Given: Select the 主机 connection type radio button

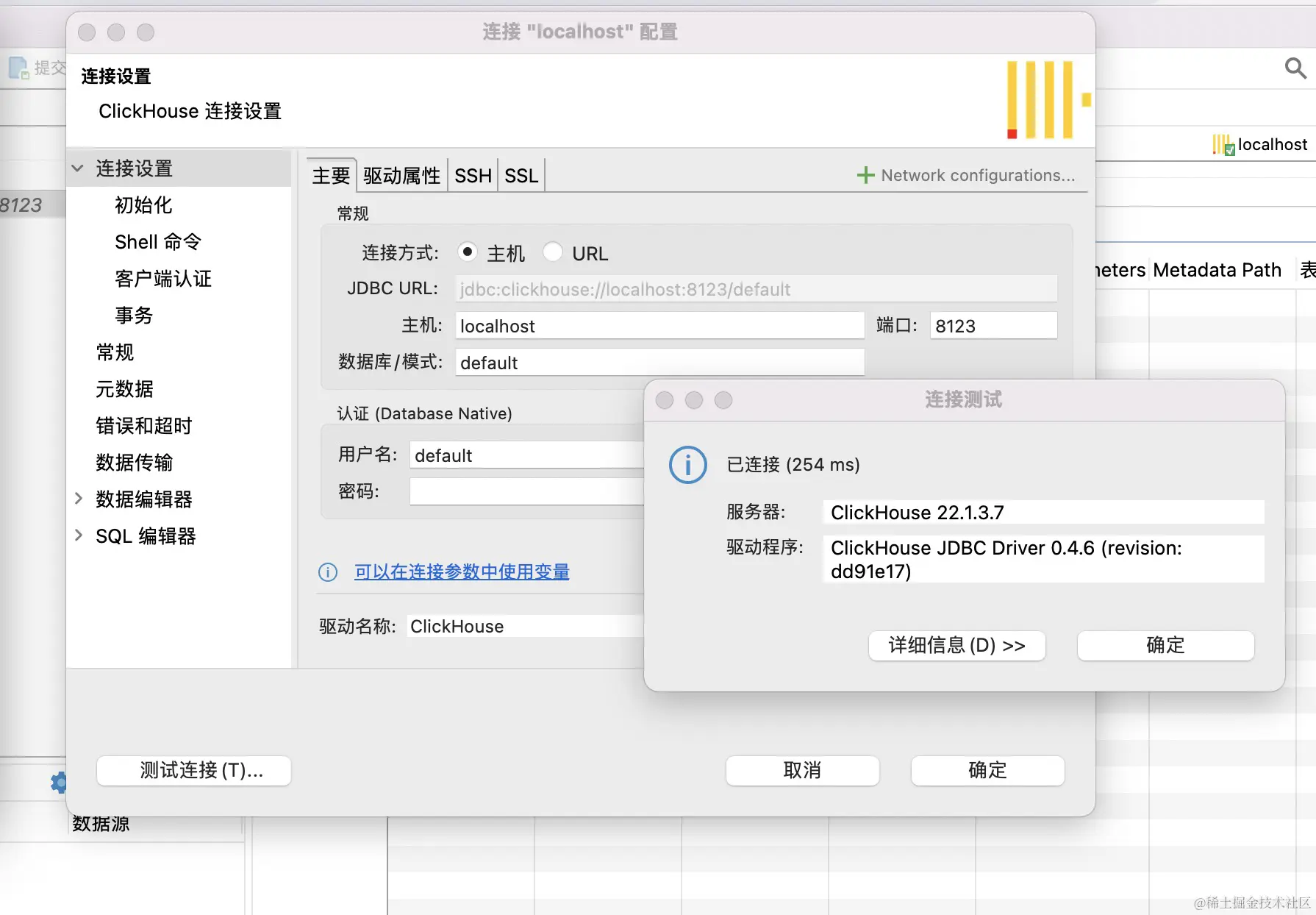Looking at the screenshot, I should (467, 252).
